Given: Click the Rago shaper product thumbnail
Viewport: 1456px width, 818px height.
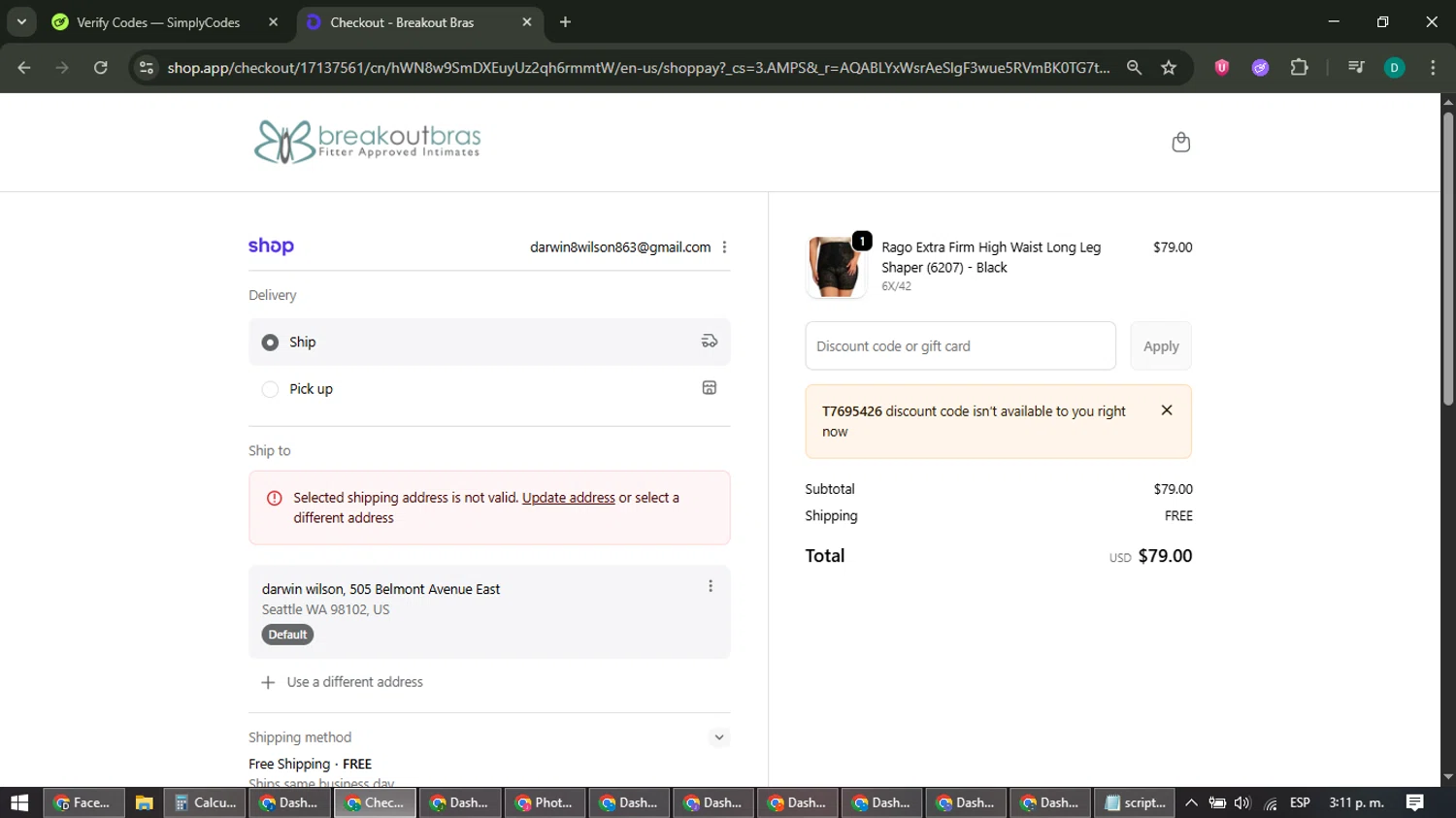Looking at the screenshot, I should pos(836,266).
